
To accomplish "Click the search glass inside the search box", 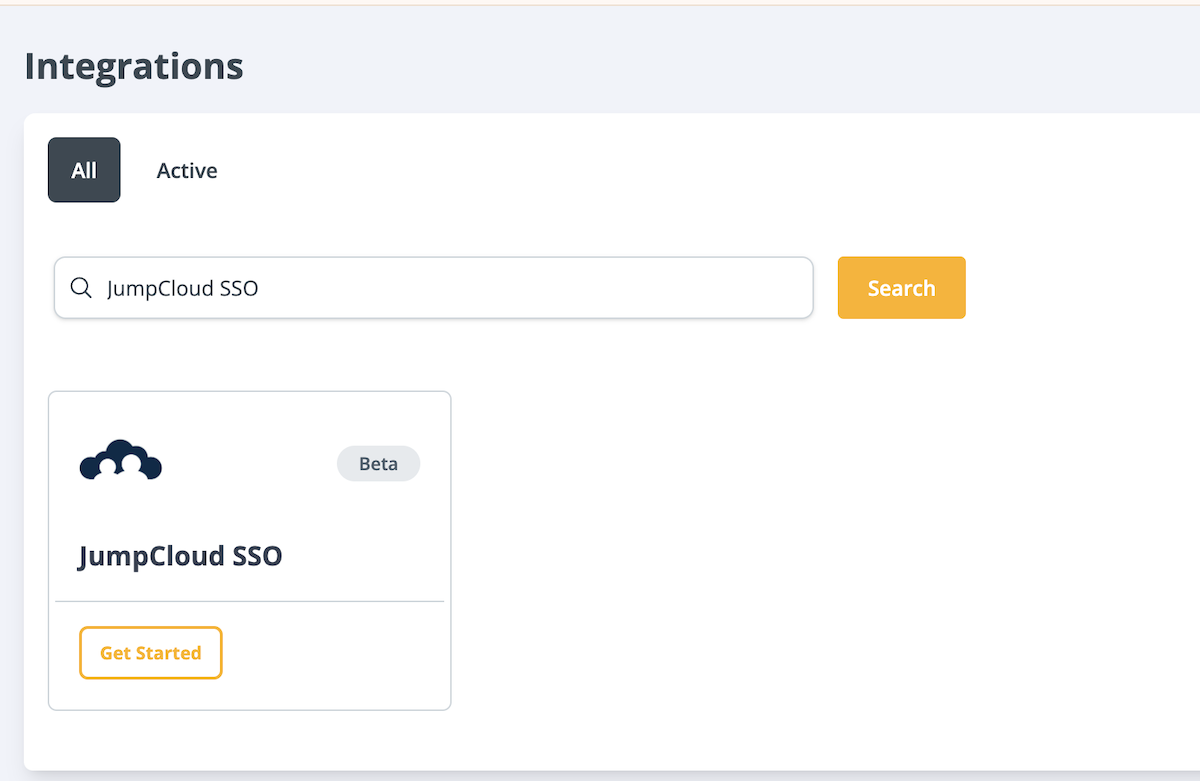I will point(81,288).
